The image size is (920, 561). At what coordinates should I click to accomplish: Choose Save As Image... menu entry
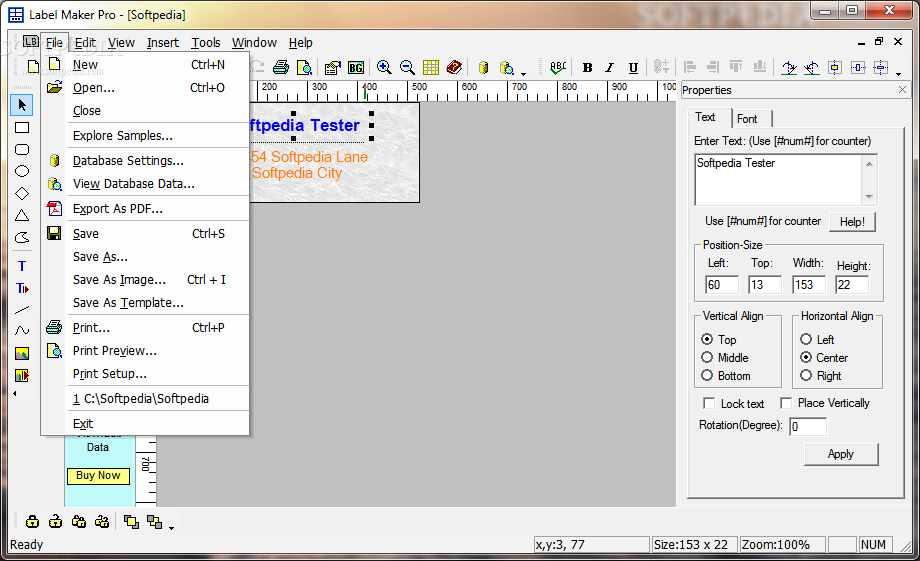146,279
